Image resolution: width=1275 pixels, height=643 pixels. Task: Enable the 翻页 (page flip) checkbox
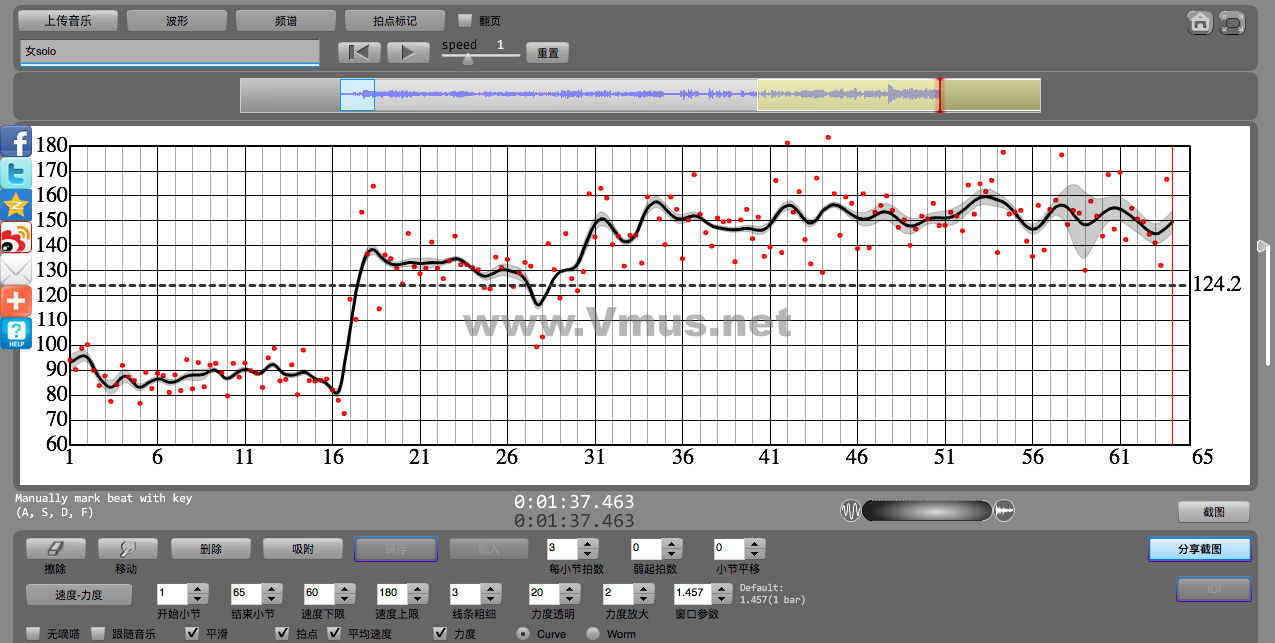464,20
